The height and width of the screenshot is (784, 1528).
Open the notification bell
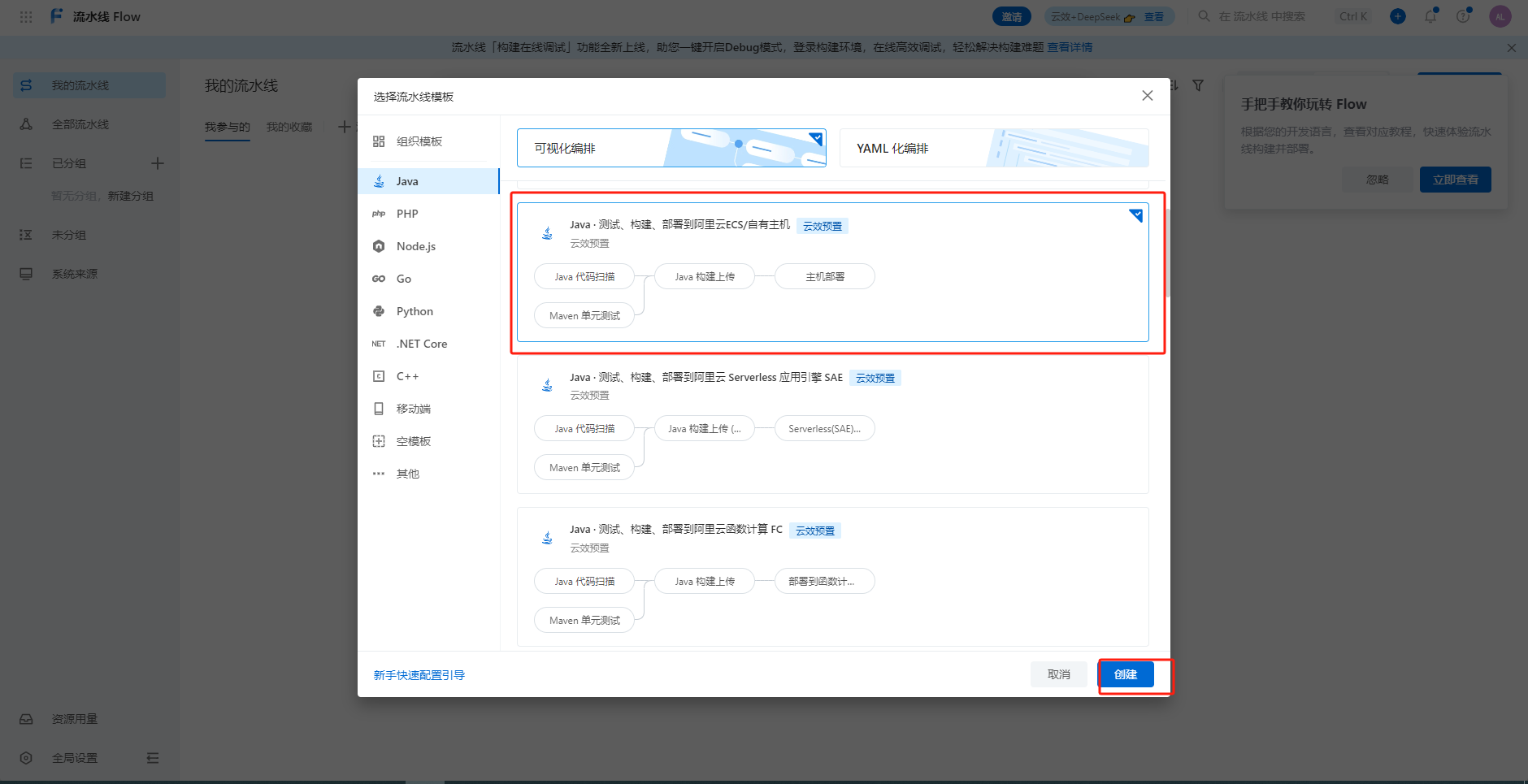(1430, 16)
